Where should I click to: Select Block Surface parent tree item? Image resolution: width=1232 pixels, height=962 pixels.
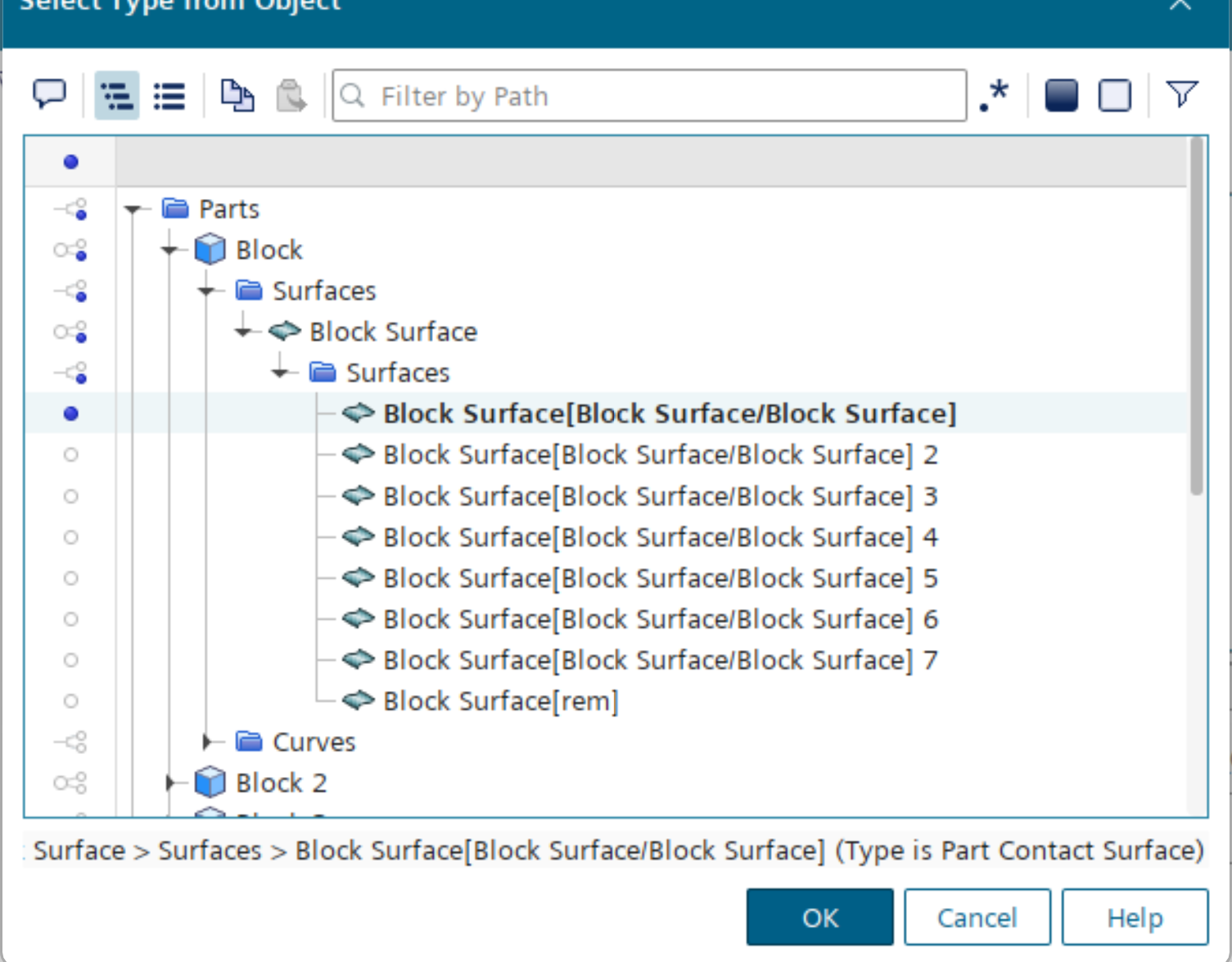(393, 332)
